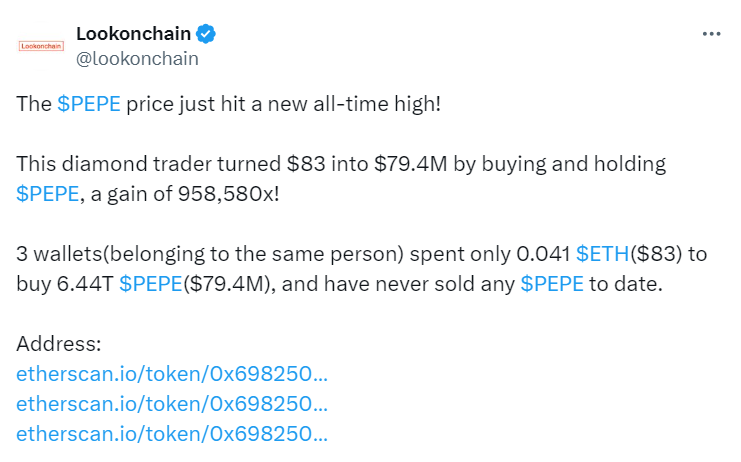Click '$79.4M' after 'turned $83 into'
The height and width of the screenshot is (462, 741).
tap(410, 164)
